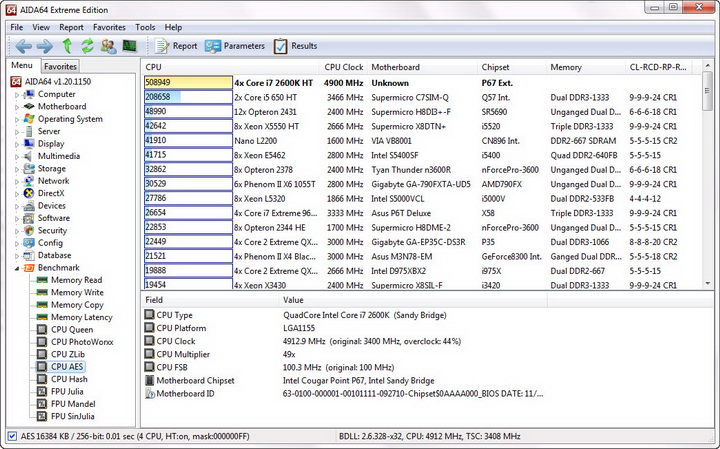Screen dimensions: 720x449
Task: Click the Forward navigation arrow
Action: [45, 46]
